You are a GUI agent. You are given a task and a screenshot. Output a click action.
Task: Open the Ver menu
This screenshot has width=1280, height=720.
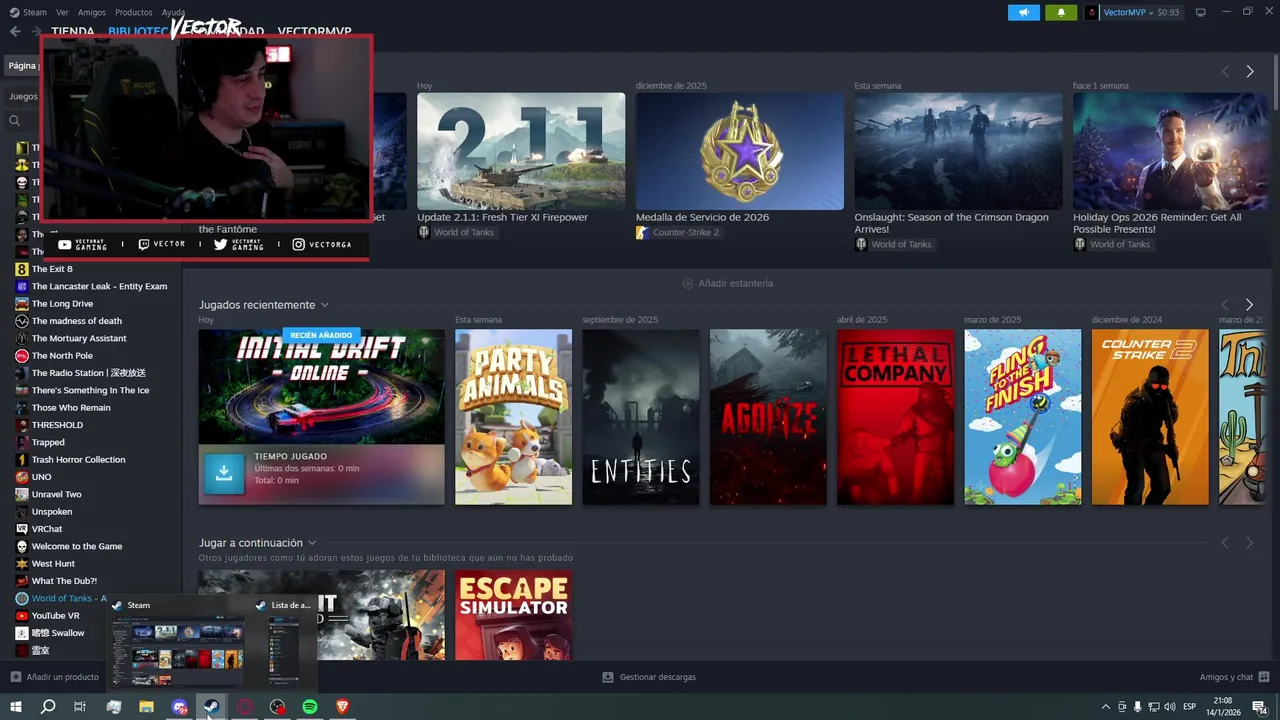63,12
